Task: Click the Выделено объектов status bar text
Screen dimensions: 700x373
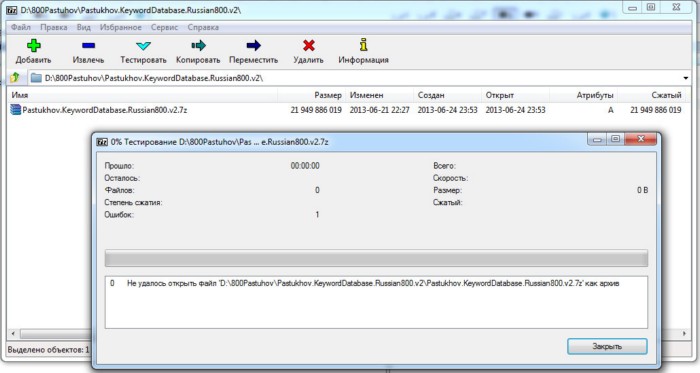Action: tap(48, 350)
